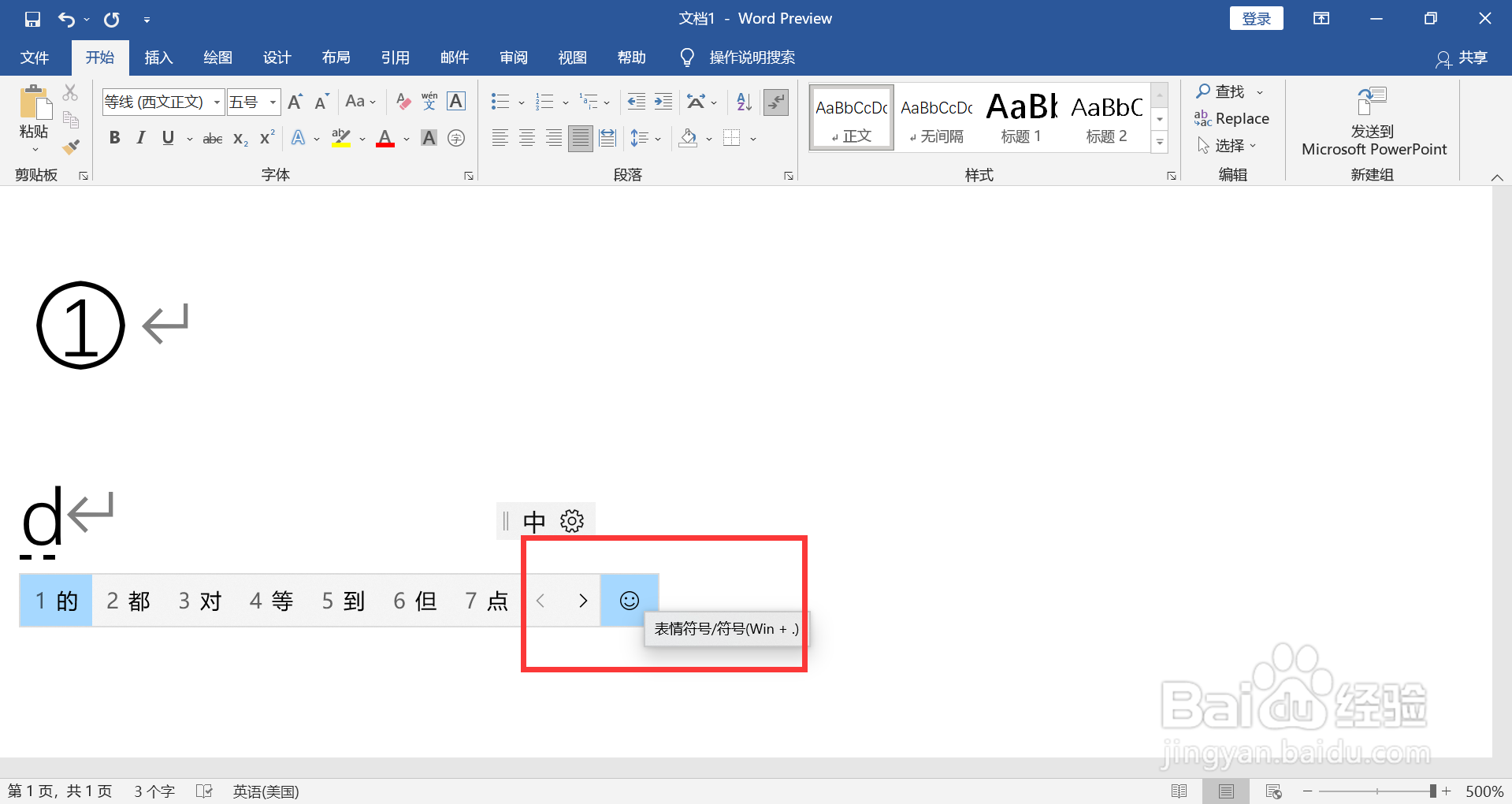Apply yellow text highlight color

pyautogui.click(x=341, y=140)
